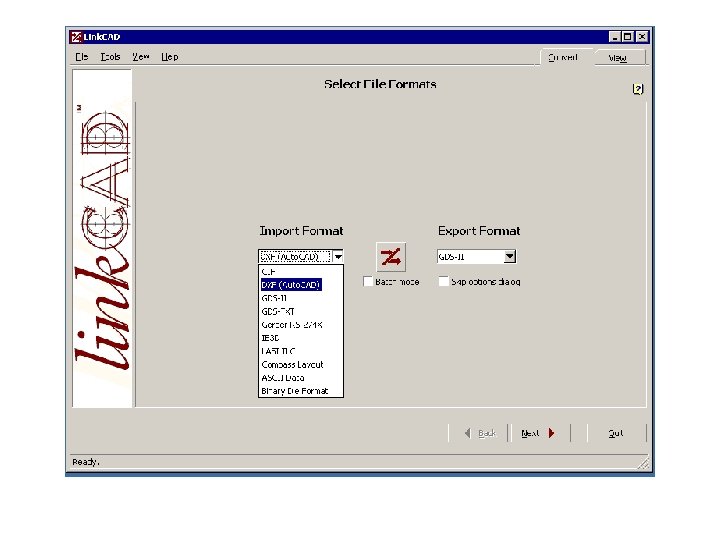Open the Help menu

(x=169, y=57)
